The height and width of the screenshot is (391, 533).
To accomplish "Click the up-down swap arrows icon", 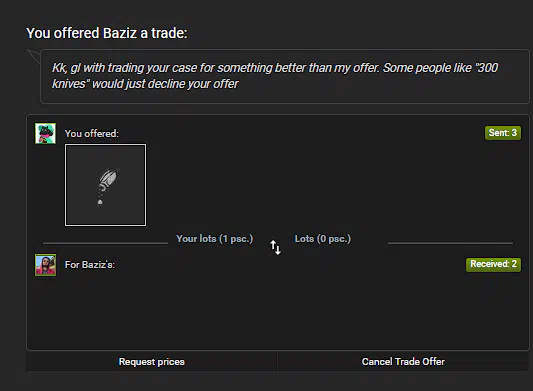I will (x=275, y=247).
